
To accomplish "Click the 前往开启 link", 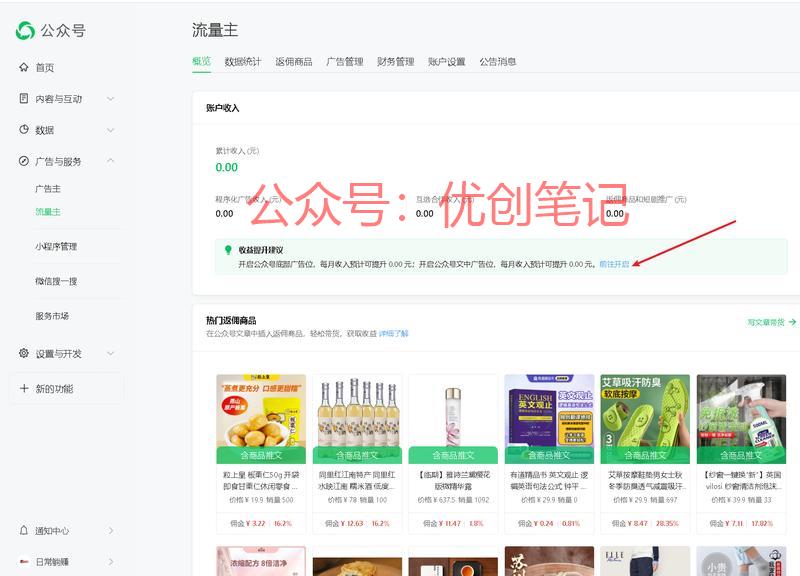I will pyautogui.click(x=614, y=264).
